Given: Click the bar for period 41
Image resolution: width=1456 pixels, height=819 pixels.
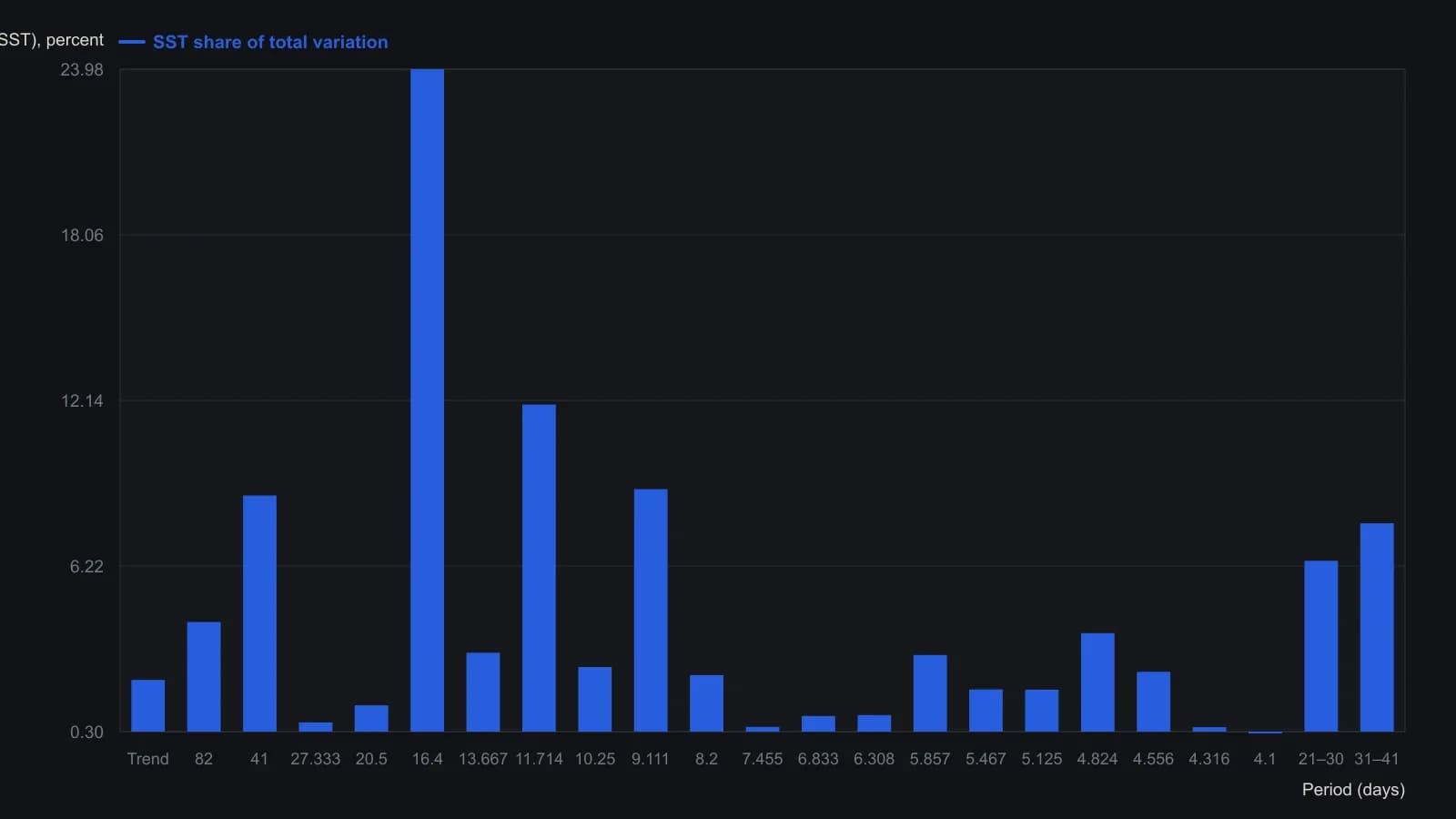Looking at the screenshot, I should (x=259, y=613).
